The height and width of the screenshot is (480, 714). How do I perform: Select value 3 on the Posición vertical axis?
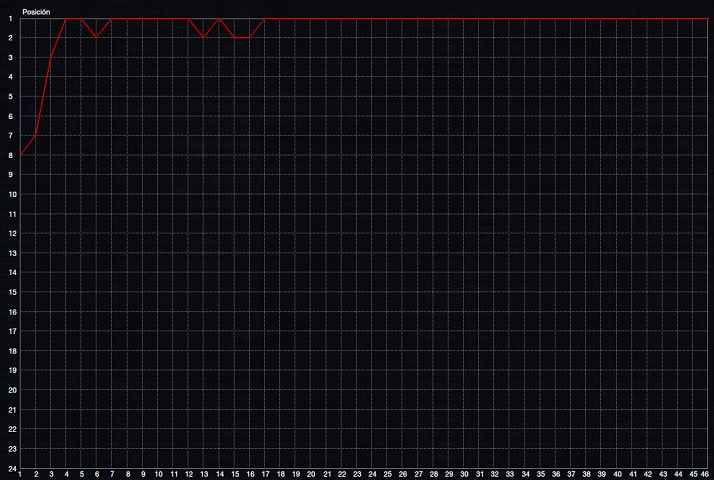click(10, 58)
